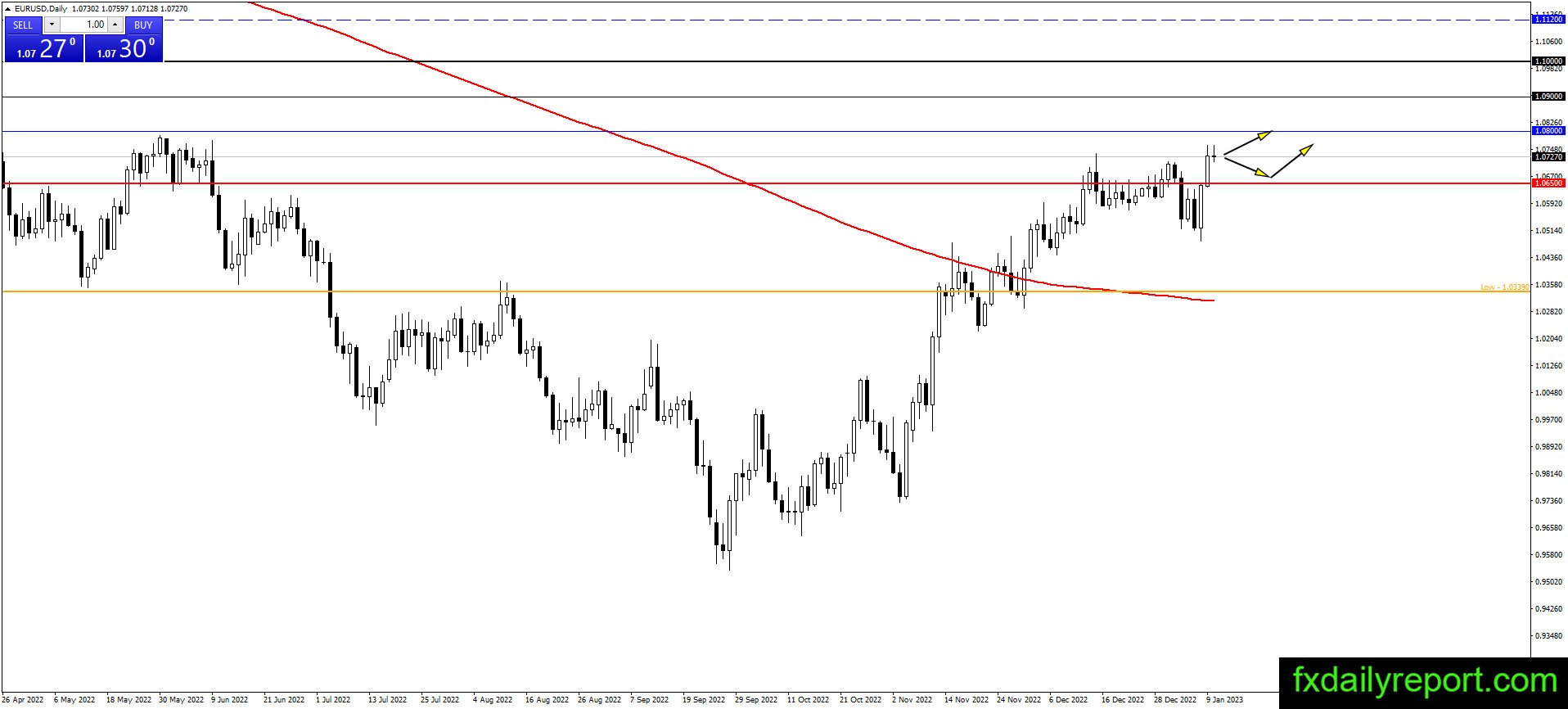Image resolution: width=1568 pixels, height=709 pixels.
Task: Collapse one-click trading panel triangle icon
Action: 7,8
